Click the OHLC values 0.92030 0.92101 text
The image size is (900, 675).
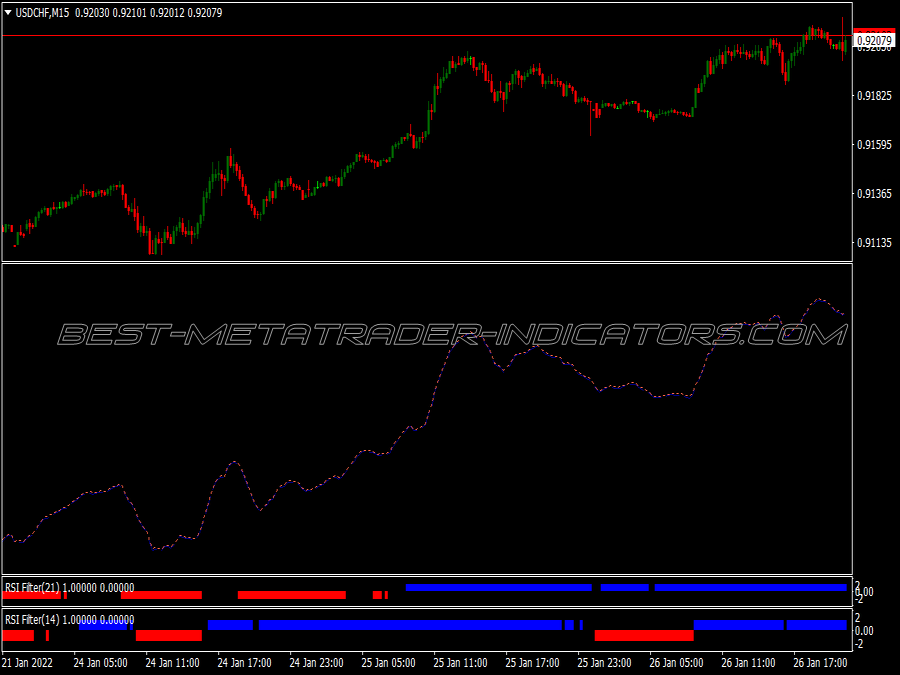[111, 13]
